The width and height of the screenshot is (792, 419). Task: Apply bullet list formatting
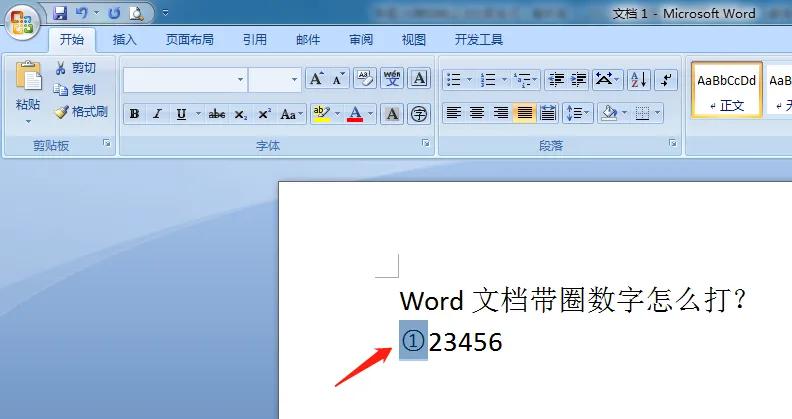point(454,79)
